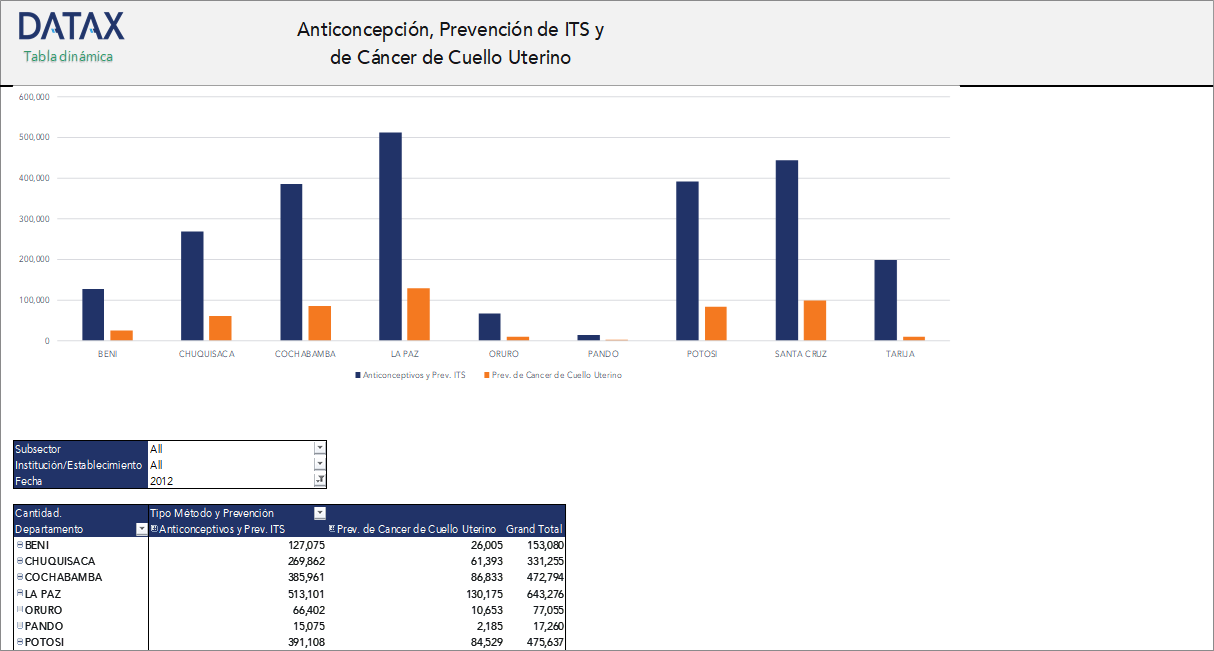Collapse the BENI row group
The width and height of the screenshot is (1214, 651).
(20, 545)
